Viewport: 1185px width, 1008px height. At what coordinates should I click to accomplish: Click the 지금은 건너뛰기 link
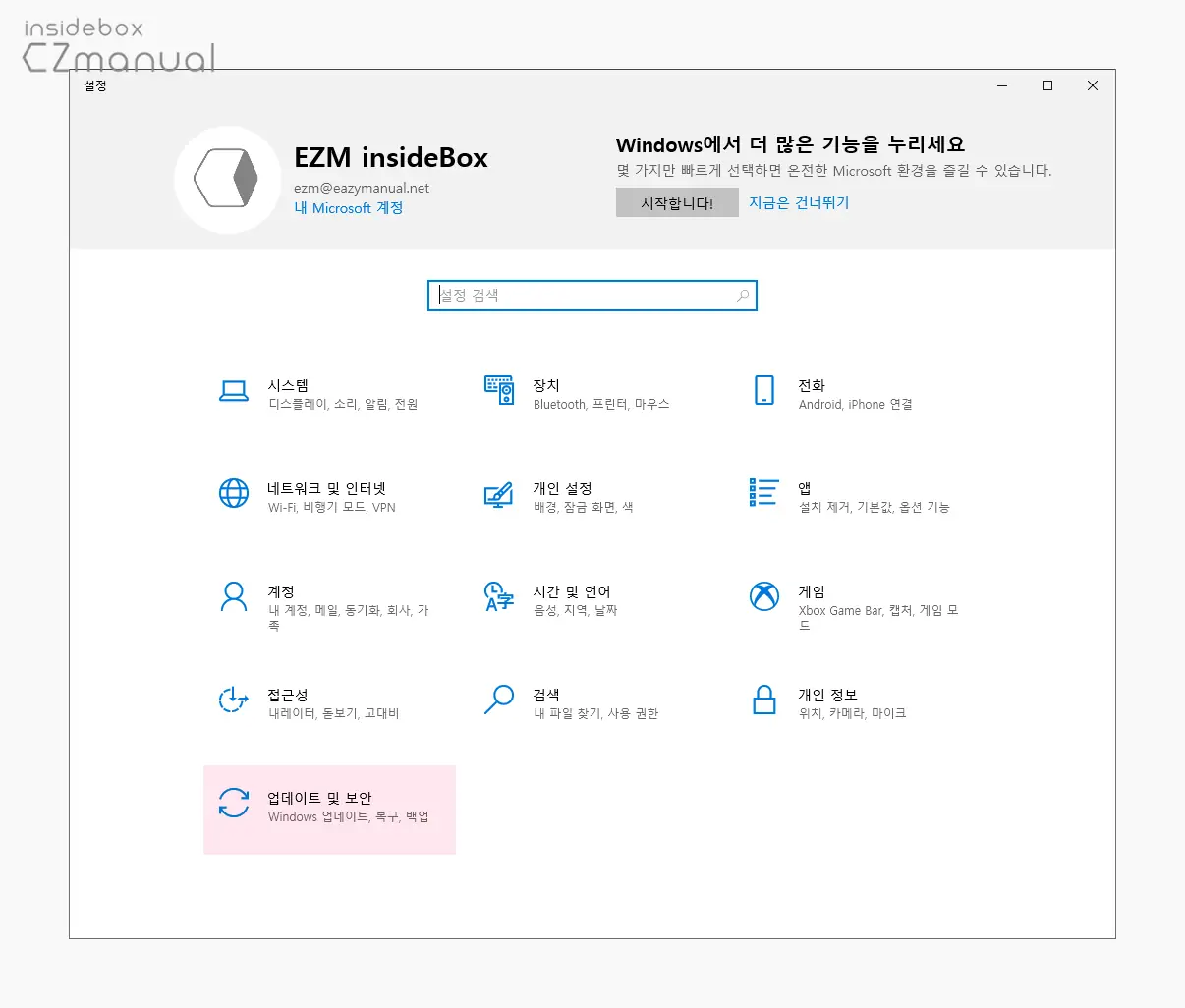pyautogui.click(x=799, y=202)
